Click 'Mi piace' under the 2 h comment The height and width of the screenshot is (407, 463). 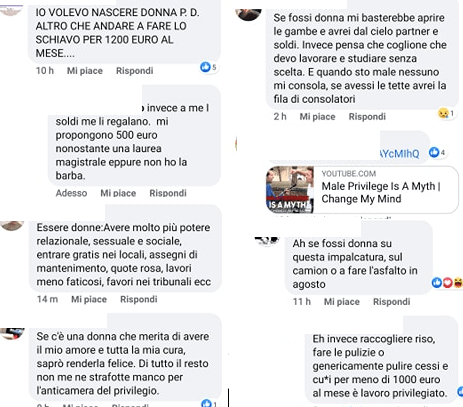pos(317,117)
